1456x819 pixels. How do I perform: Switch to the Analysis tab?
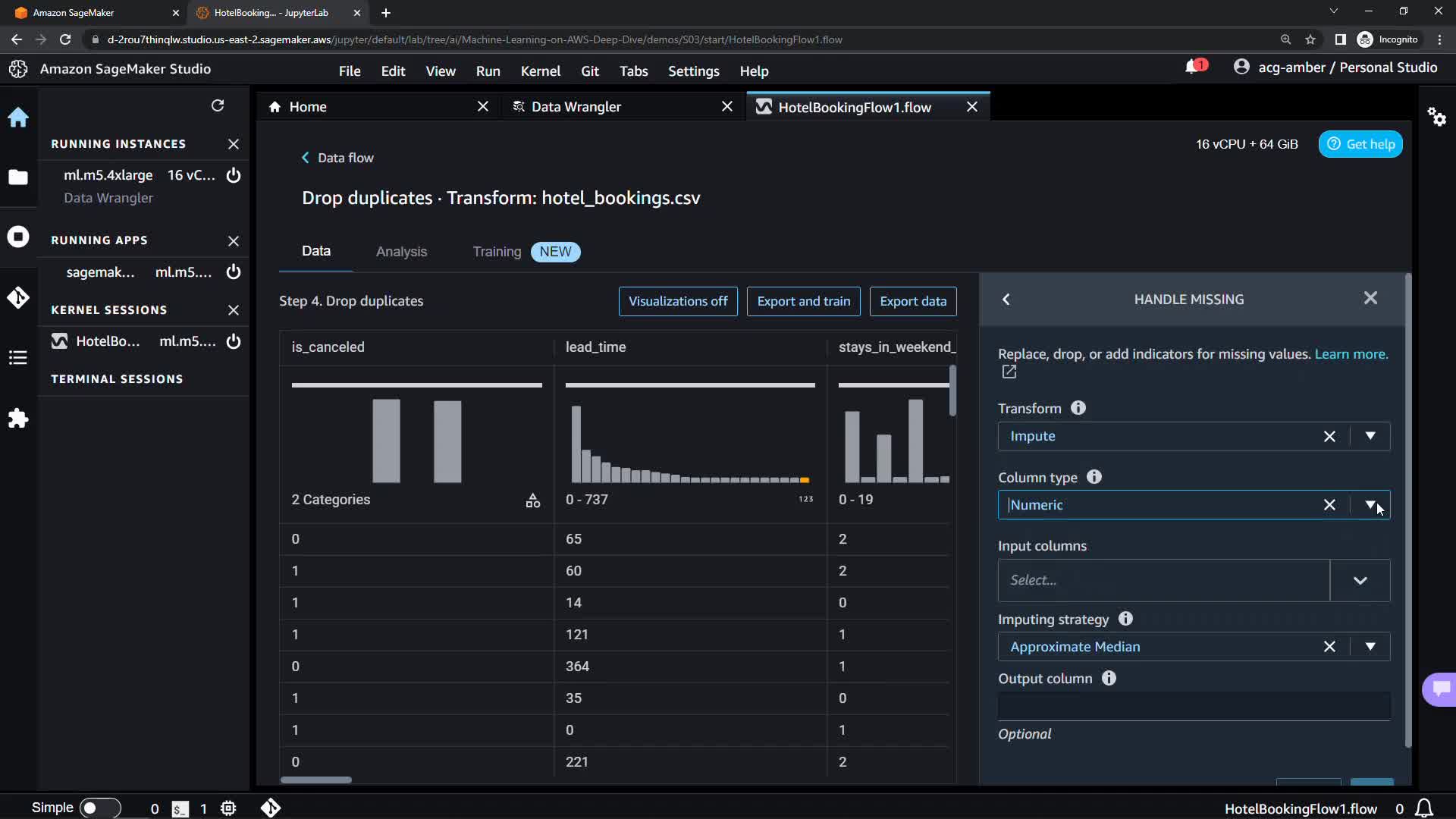pos(401,252)
